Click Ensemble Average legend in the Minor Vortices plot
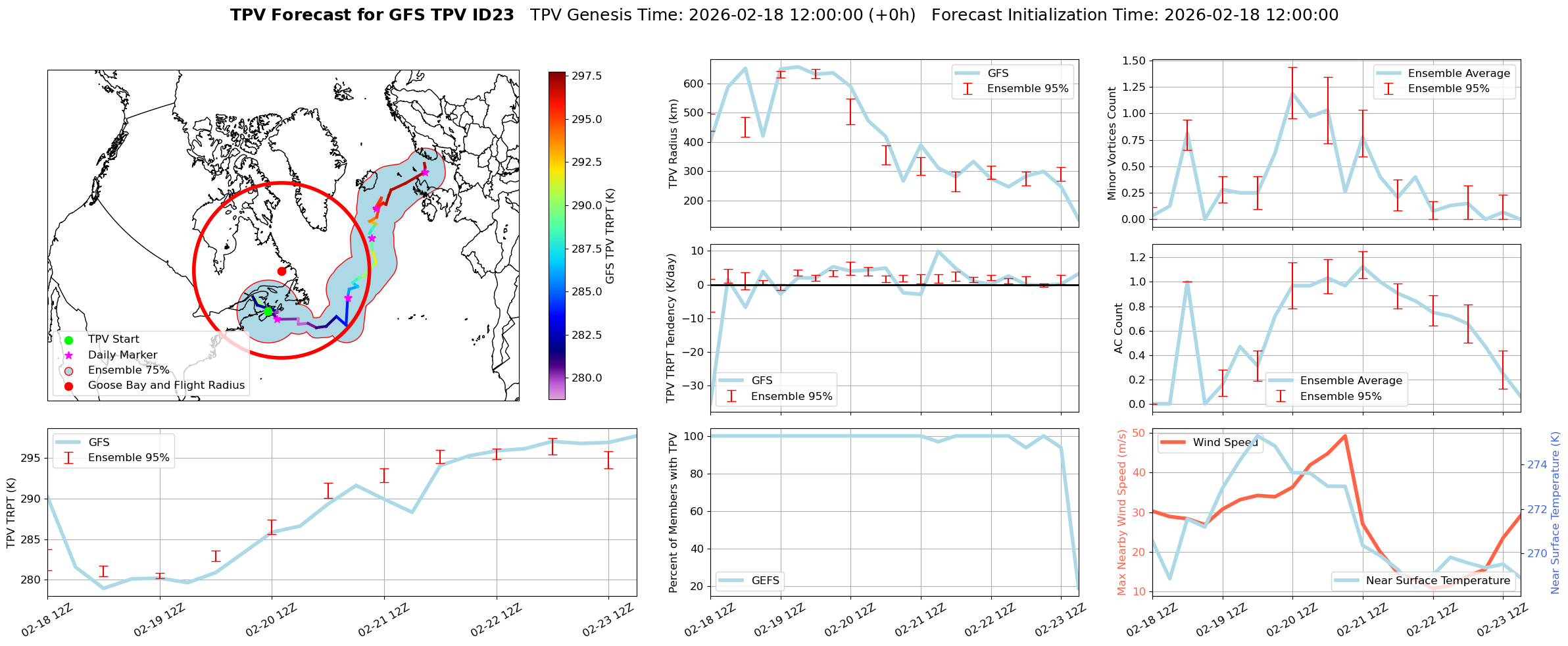 tap(1458, 74)
